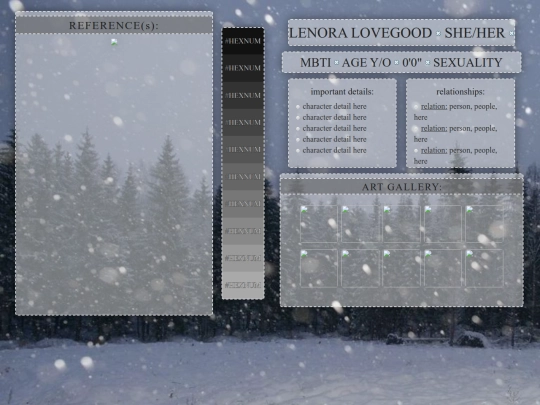Open third Art Gallery thumbnail in bottom row

coord(402,268)
